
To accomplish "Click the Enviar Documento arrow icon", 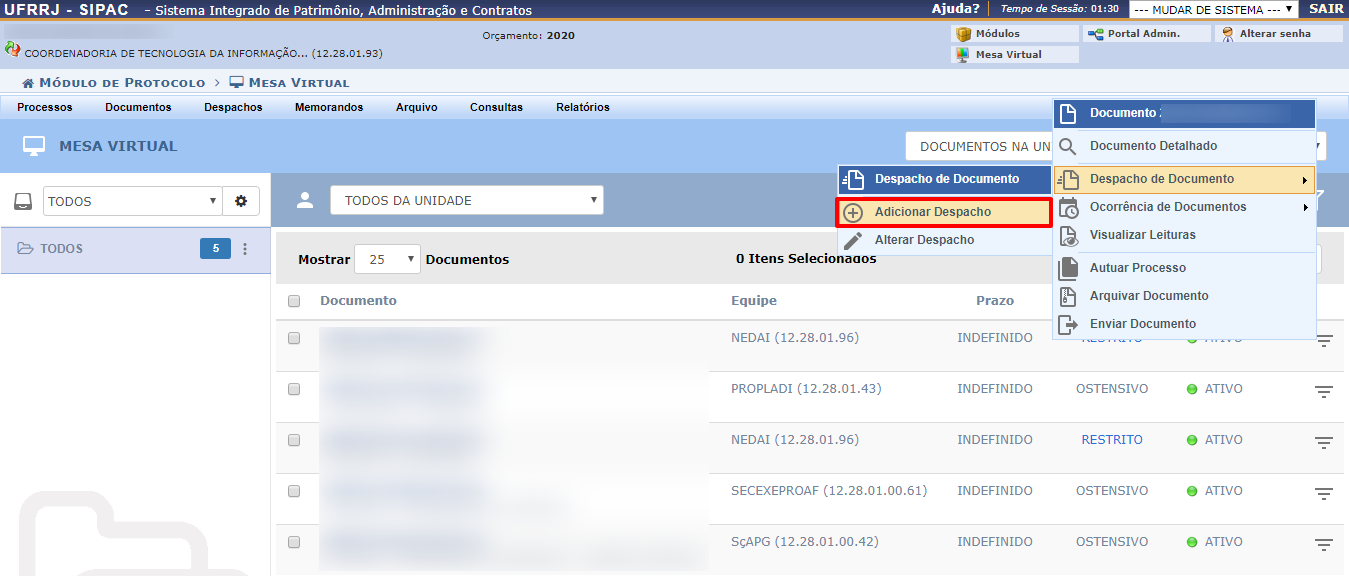I will coord(1068,324).
